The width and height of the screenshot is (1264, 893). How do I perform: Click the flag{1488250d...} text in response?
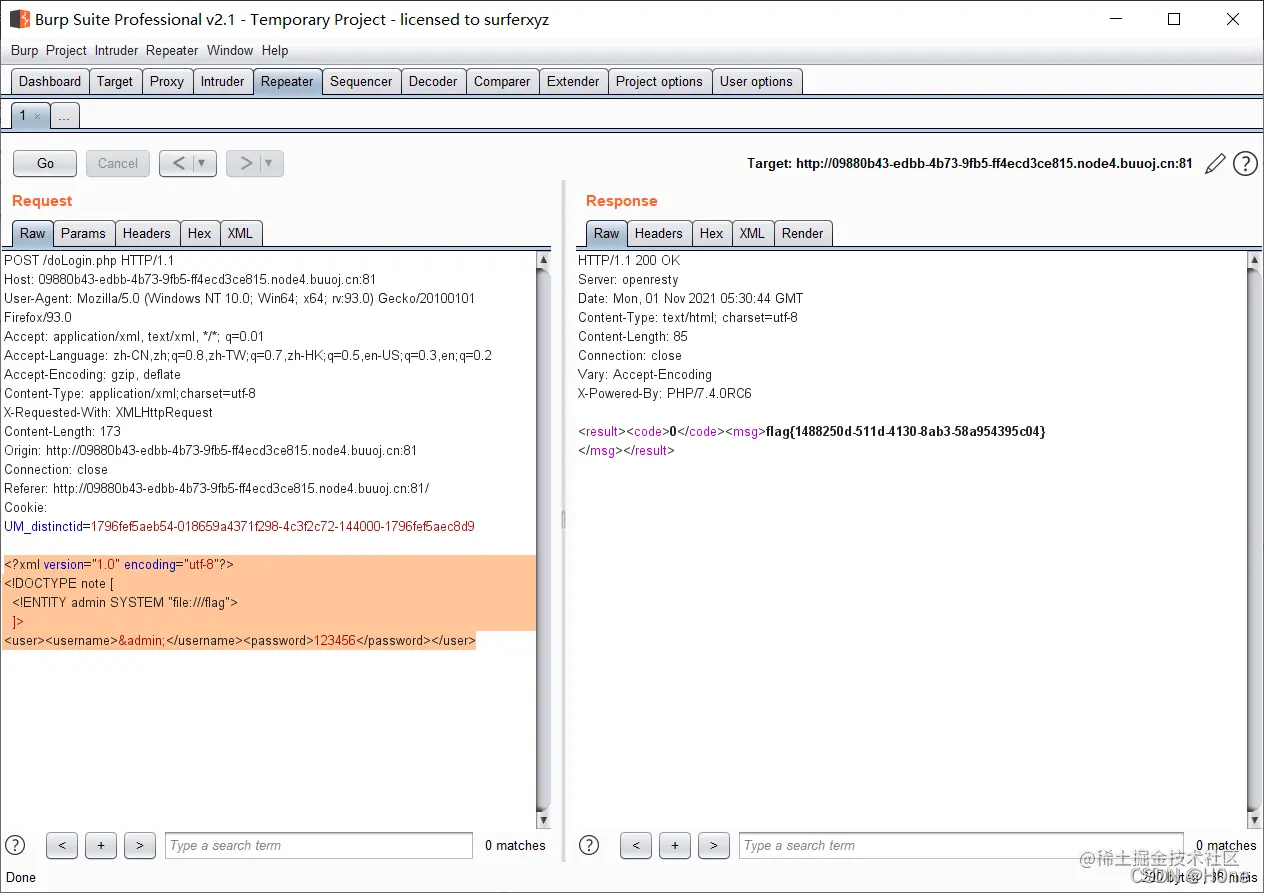pyautogui.click(x=905, y=431)
